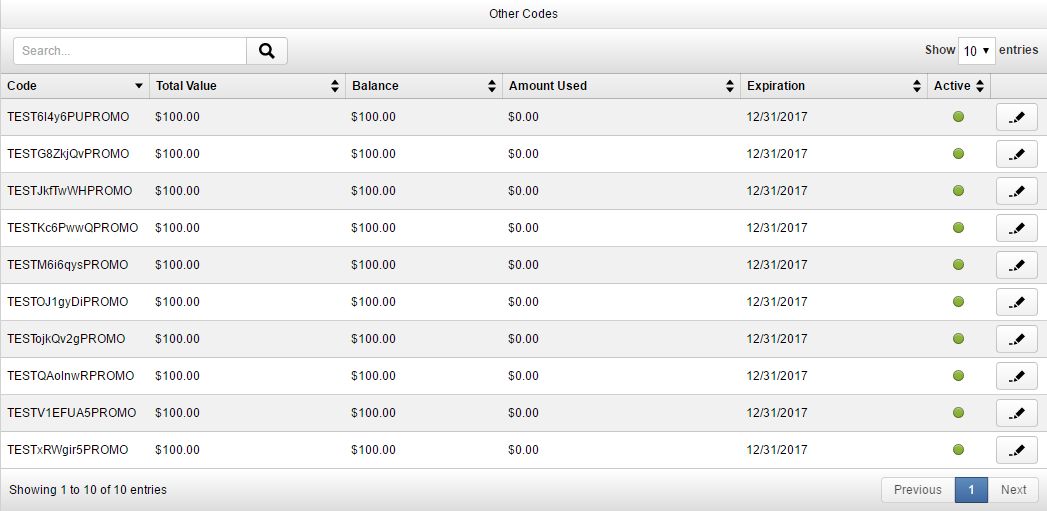Select code text TEST6I4y6PUPROMO
The width and height of the screenshot is (1047, 511).
[68, 117]
